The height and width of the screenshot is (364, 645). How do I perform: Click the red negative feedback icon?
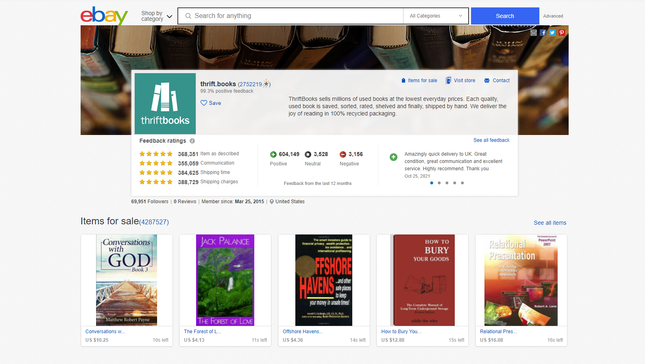click(343, 154)
